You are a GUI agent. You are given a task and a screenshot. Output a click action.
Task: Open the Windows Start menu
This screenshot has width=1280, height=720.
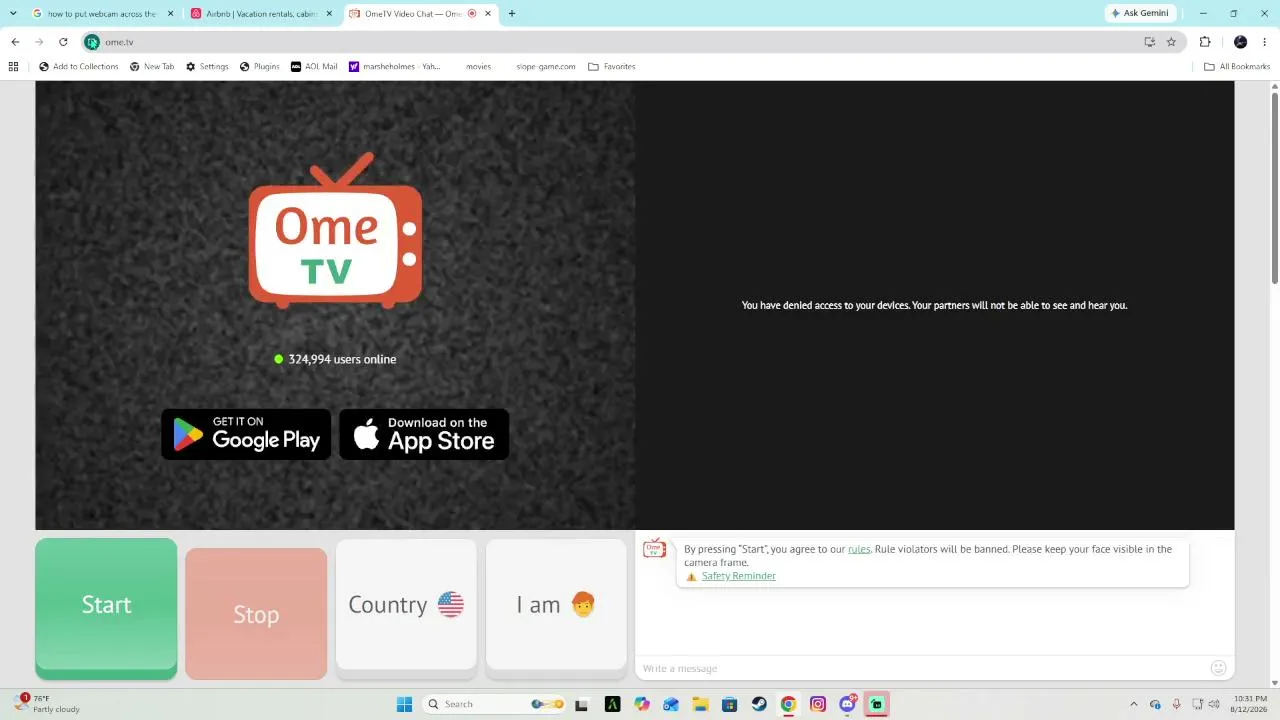[x=404, y=704]
